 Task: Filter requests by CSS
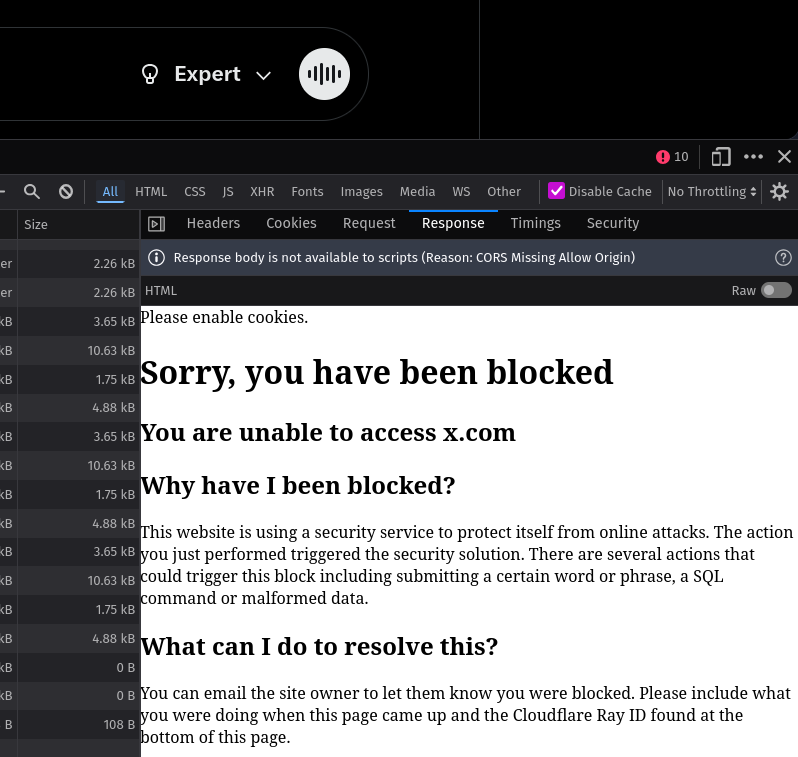(195, 191)
